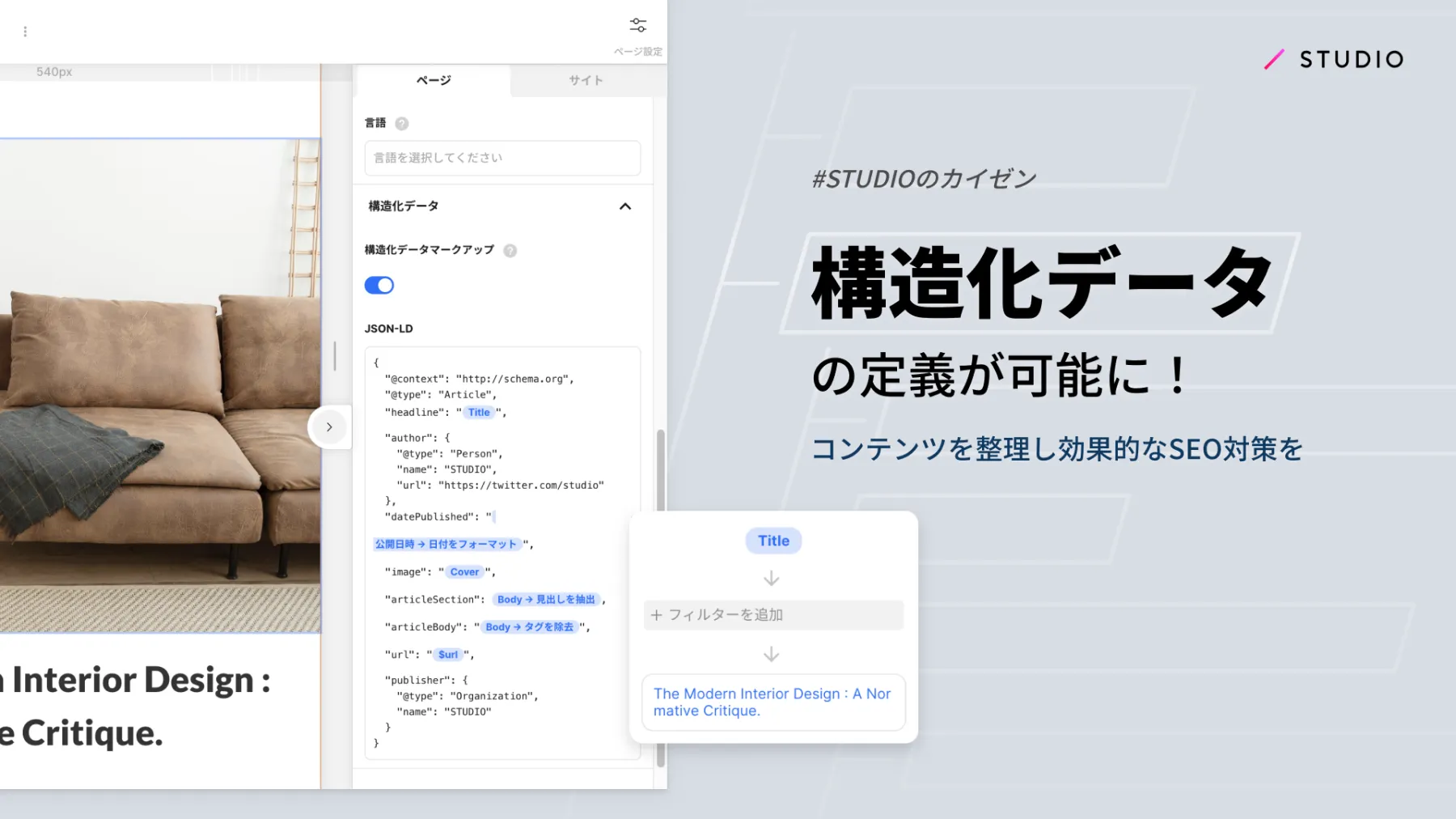Click the "@type": "Organization" line

pos(468,696)
